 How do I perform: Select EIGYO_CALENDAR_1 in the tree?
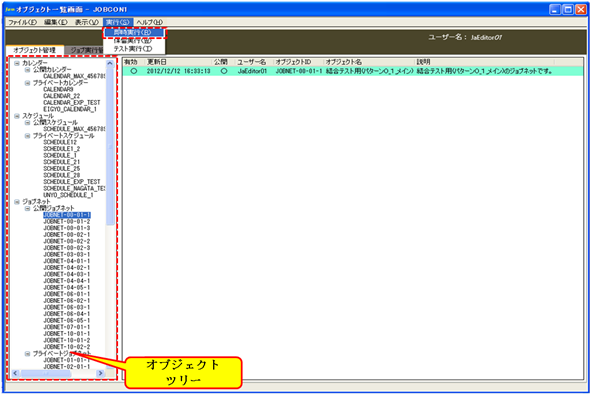pyautogui.click(x=70, y=109)
